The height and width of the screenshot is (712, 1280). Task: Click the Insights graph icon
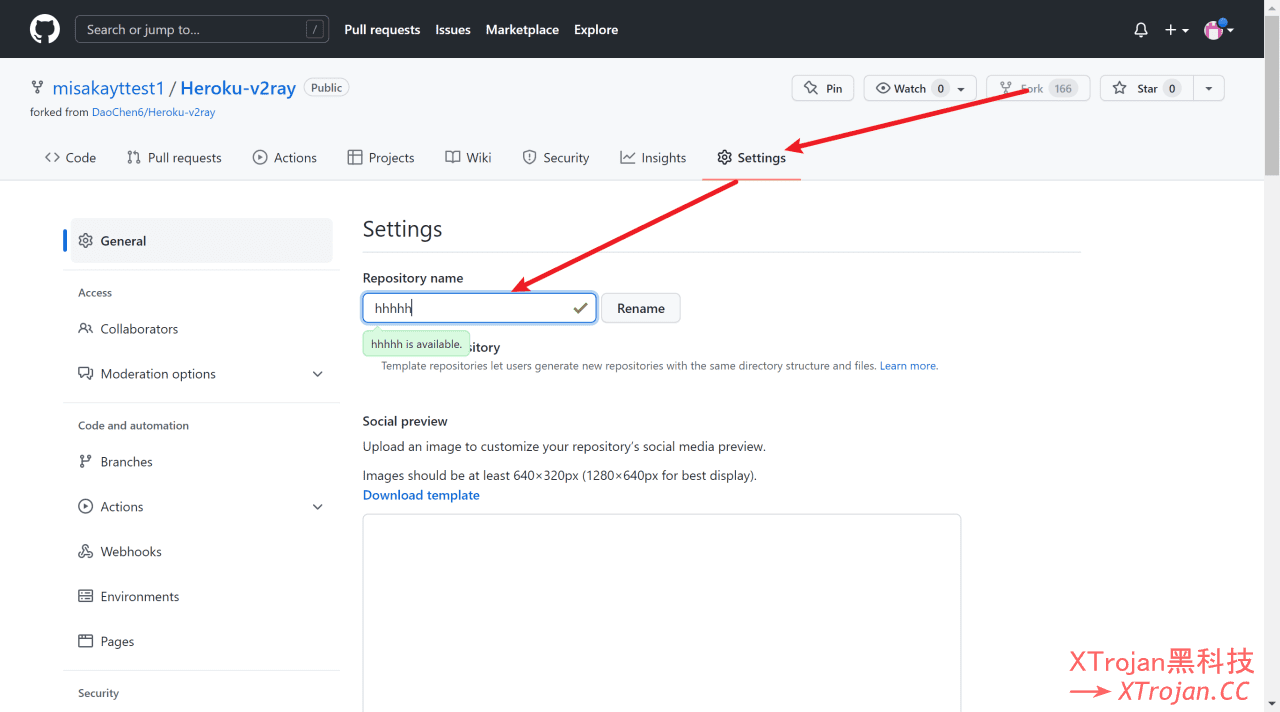point(628,157)
